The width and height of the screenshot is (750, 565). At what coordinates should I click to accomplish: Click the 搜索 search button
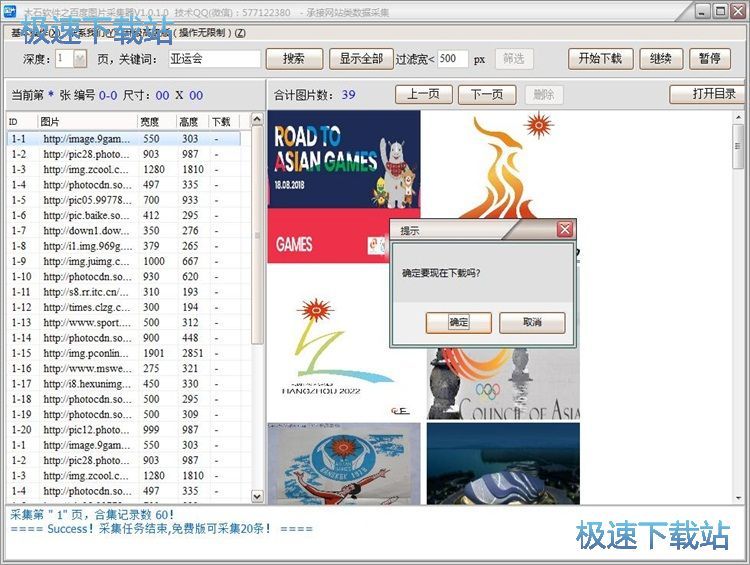coord(293,59)
